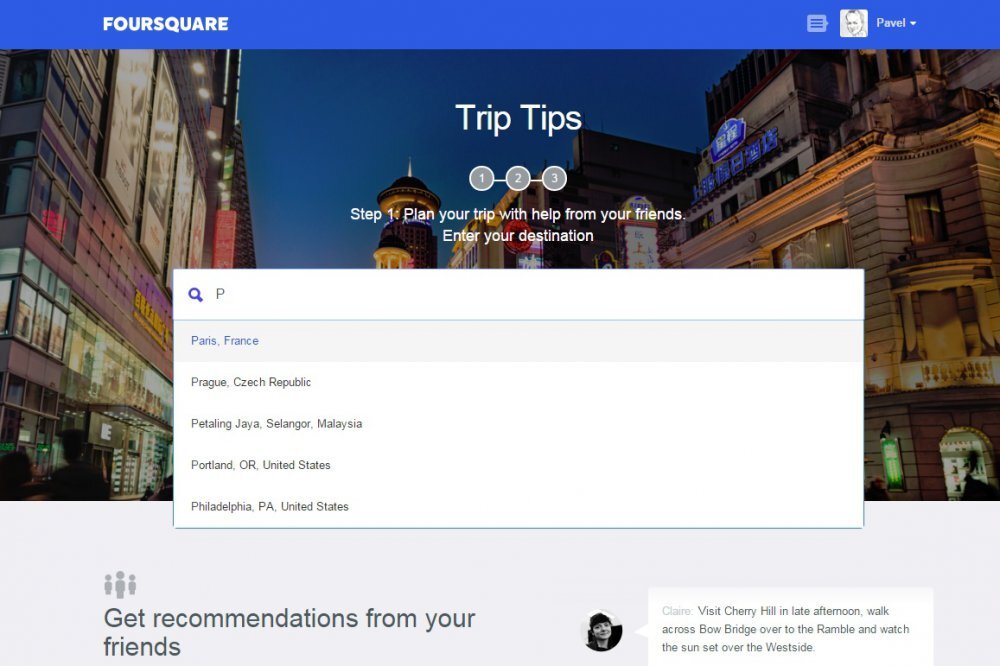Select the step 2 circle indicator

click(518, 177)
